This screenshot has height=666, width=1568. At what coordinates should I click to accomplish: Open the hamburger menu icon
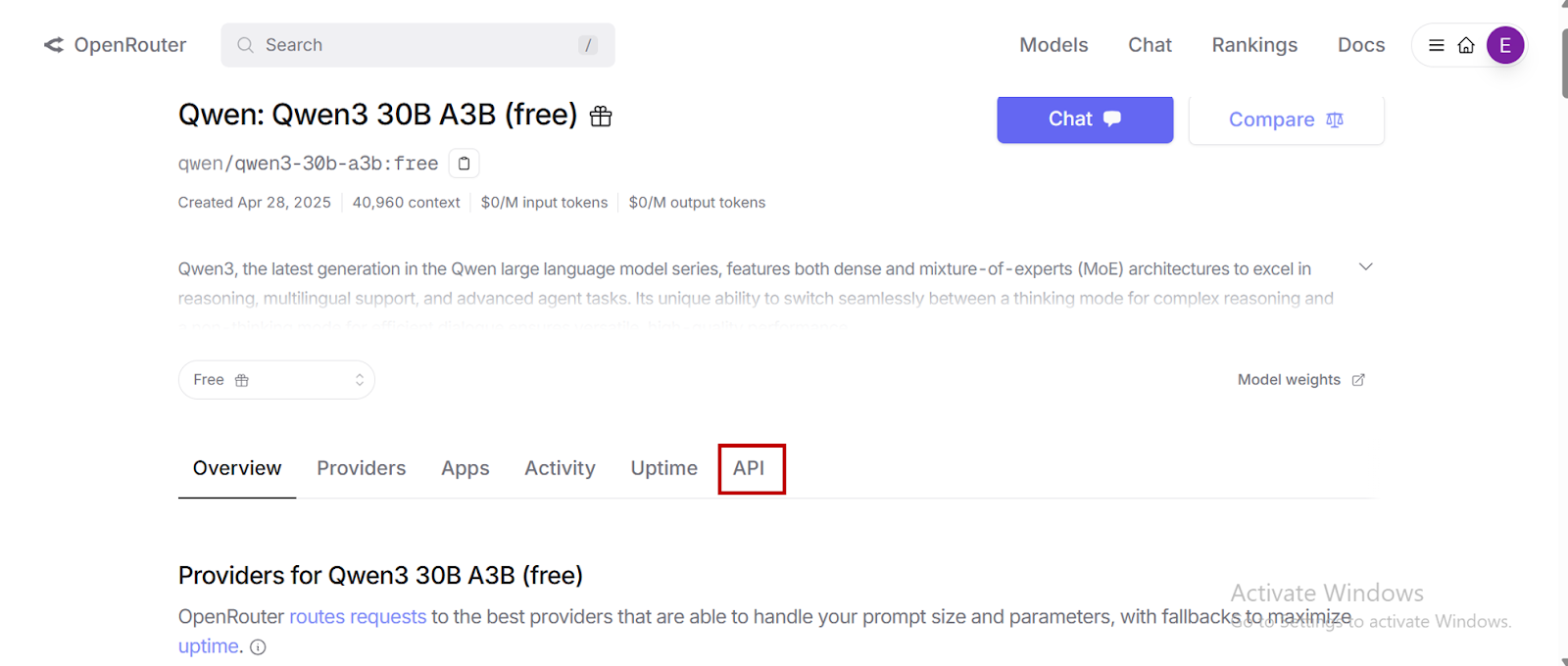coord(1437,45)
